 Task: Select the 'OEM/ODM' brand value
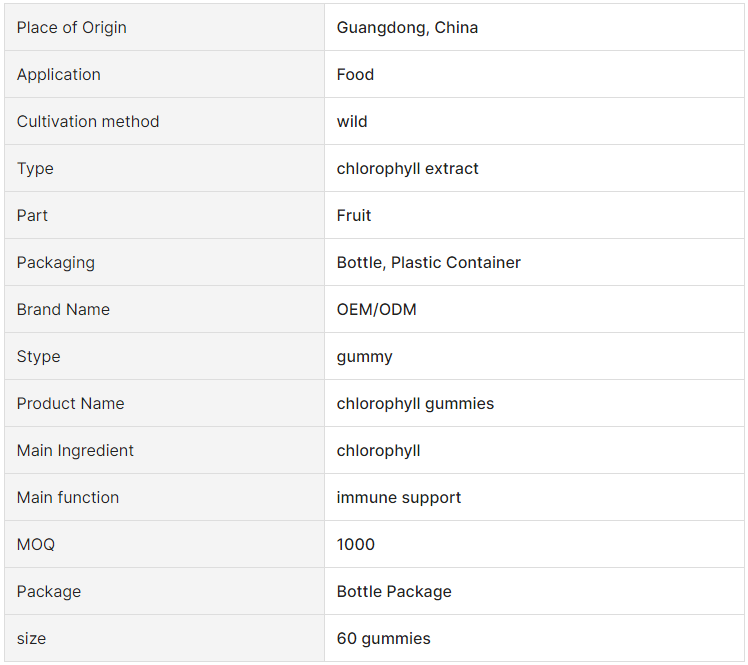click(376, 309)
